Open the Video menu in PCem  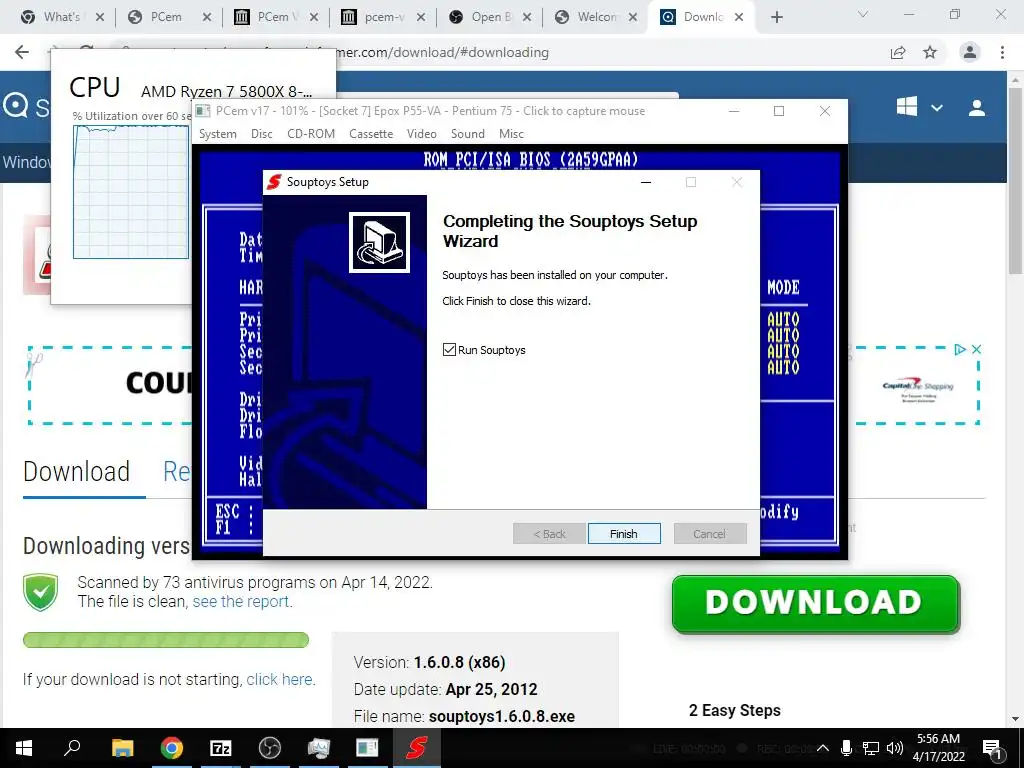pos(421,133)
